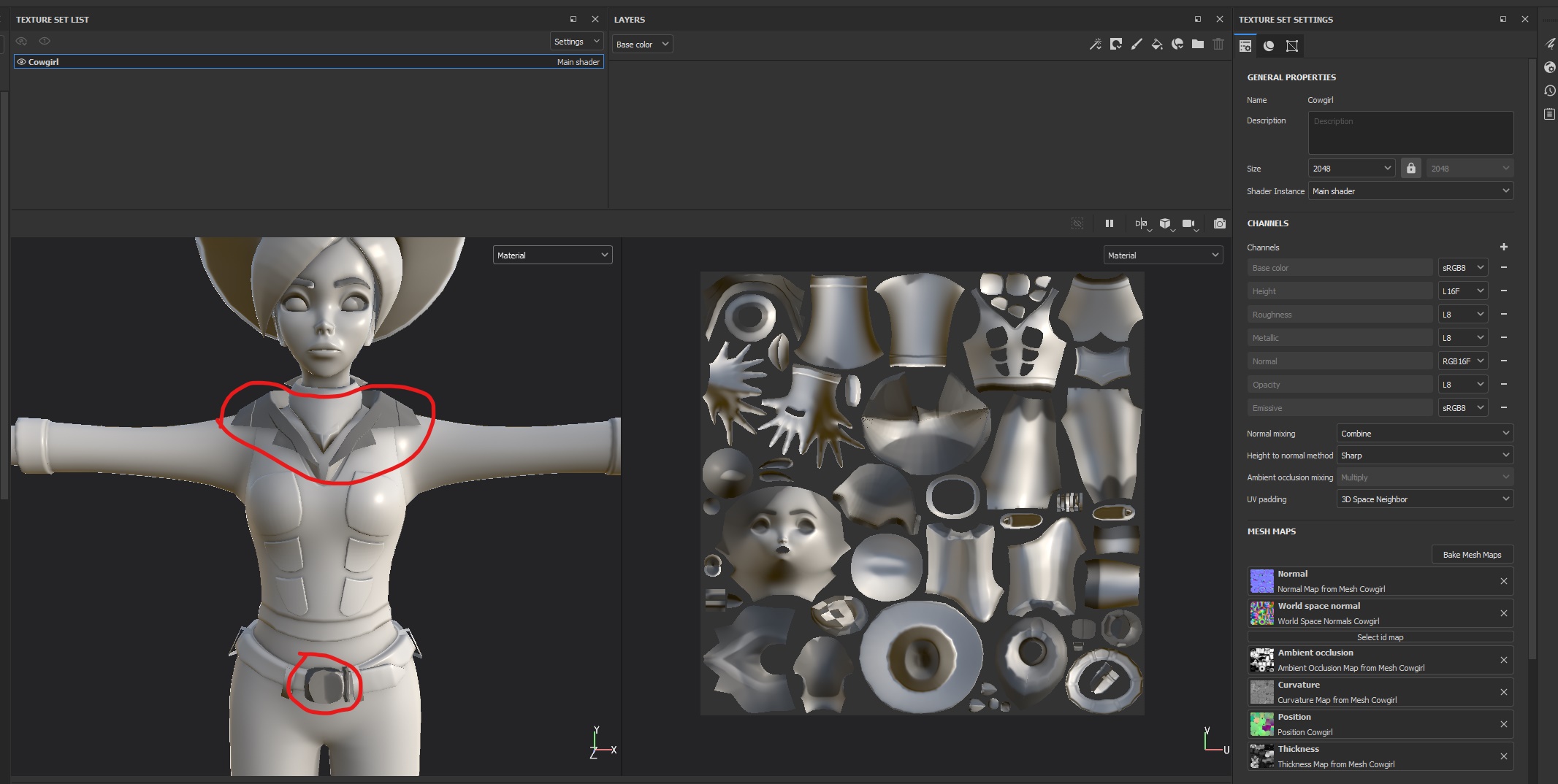The image size is (1558, 784).
Task: Capture a viewport screenshot with the camera icon
Action: pyautogui.click(x=1218, y=223)
